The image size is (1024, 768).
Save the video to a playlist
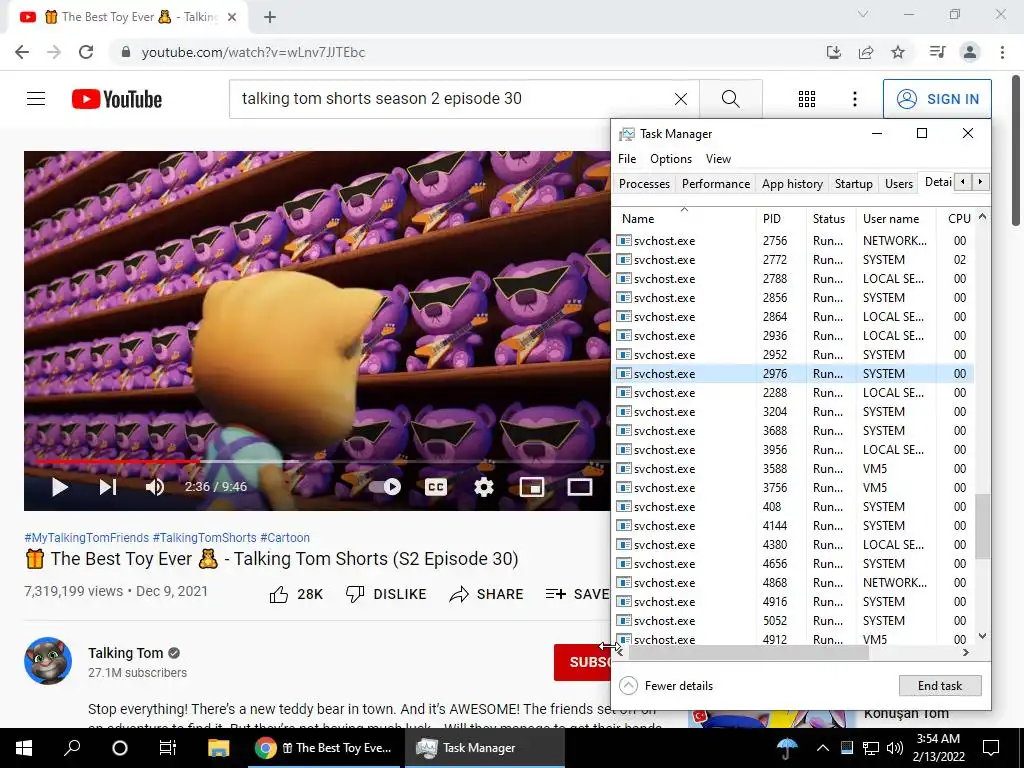pyautogui.click(x=577, y=594)
